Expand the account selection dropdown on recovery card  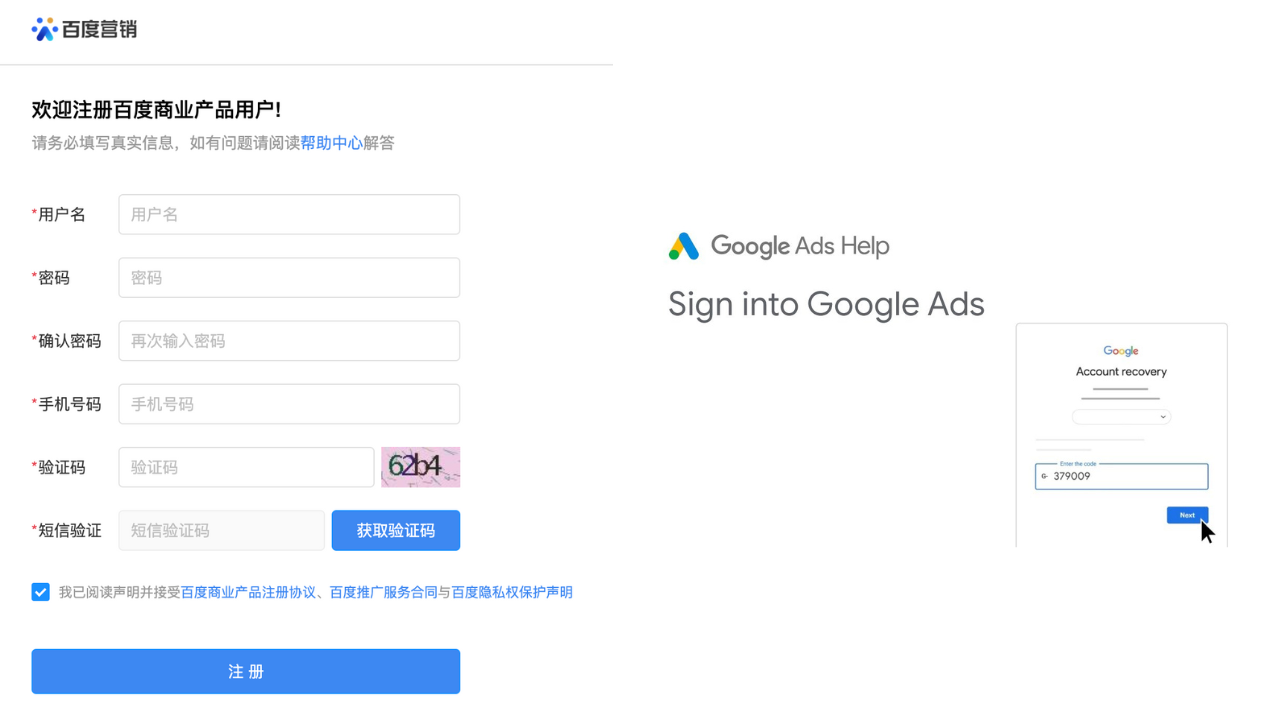click(x=1121, y=416)
